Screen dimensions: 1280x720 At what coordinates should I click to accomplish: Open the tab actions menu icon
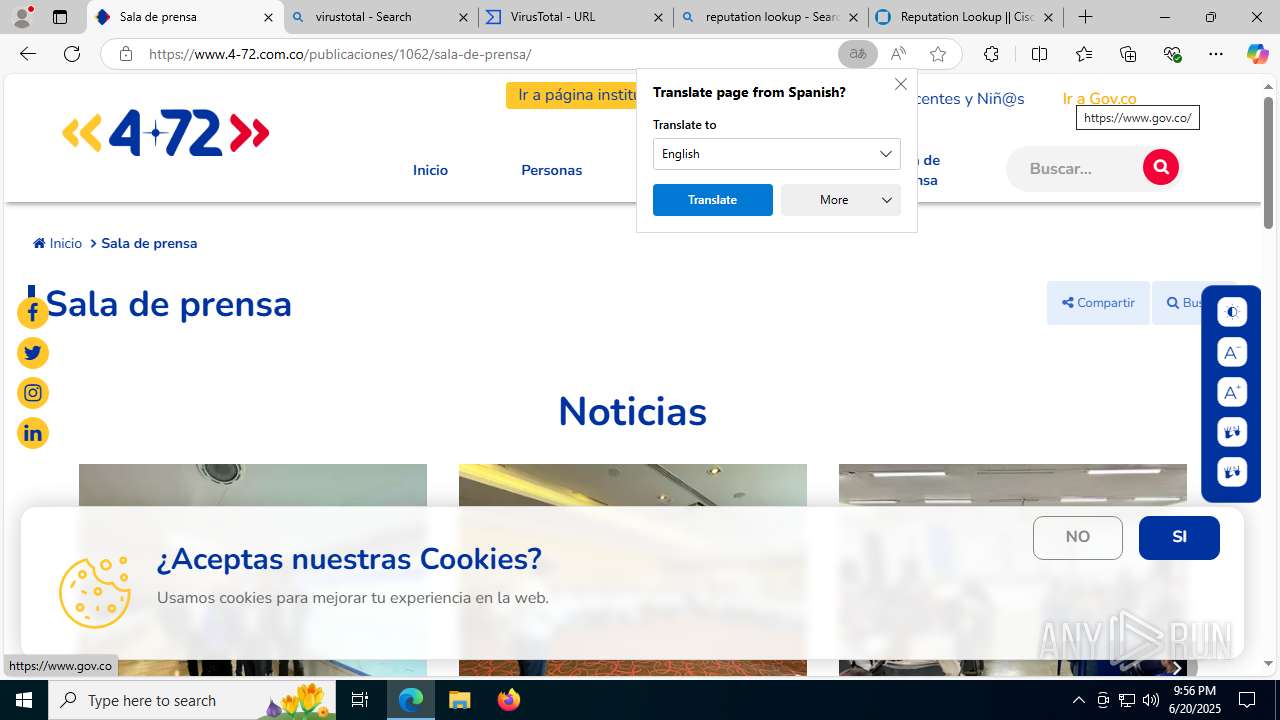click(59, 17)
